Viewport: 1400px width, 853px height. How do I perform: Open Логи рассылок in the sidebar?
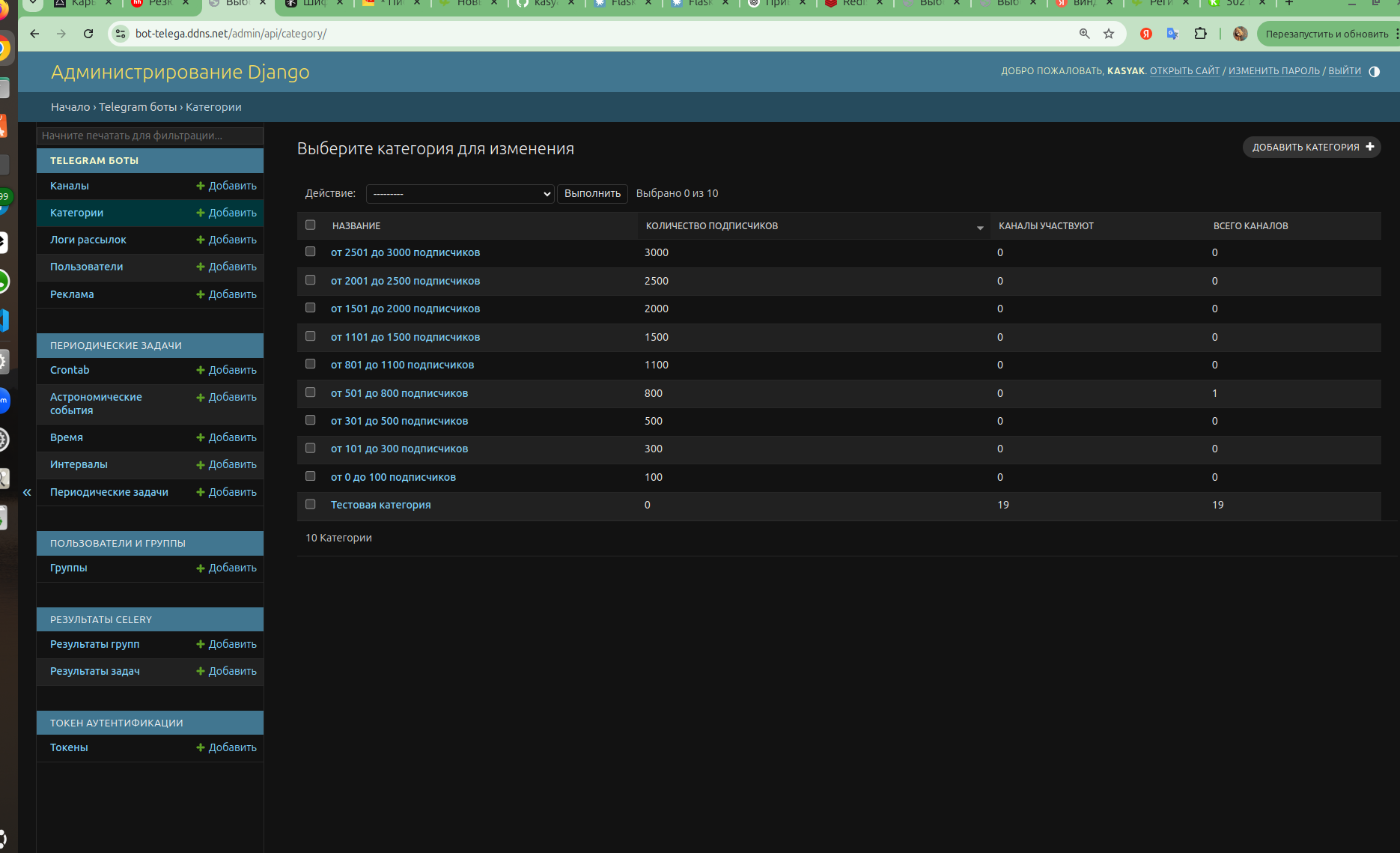[x=88, y=240]
